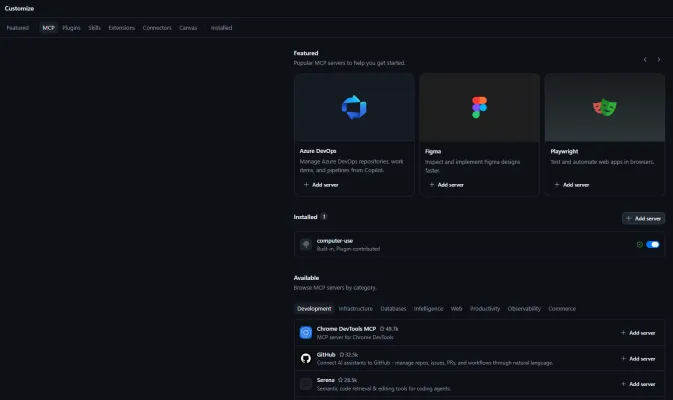Add the GitHub server
Screen dimensions: 673x400
coord(638,358)
